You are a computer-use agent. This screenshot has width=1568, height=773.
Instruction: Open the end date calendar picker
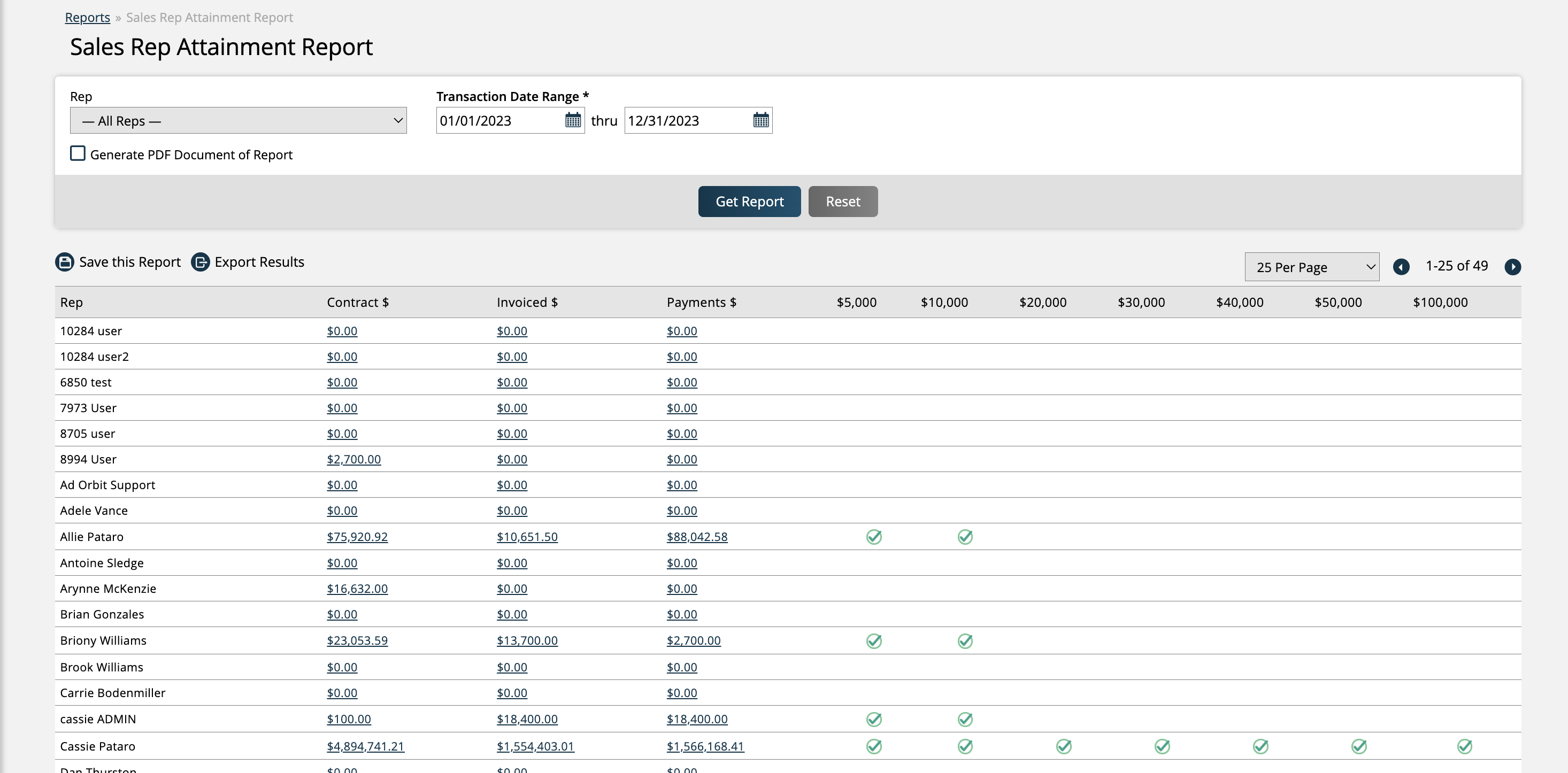coord(760,120)
